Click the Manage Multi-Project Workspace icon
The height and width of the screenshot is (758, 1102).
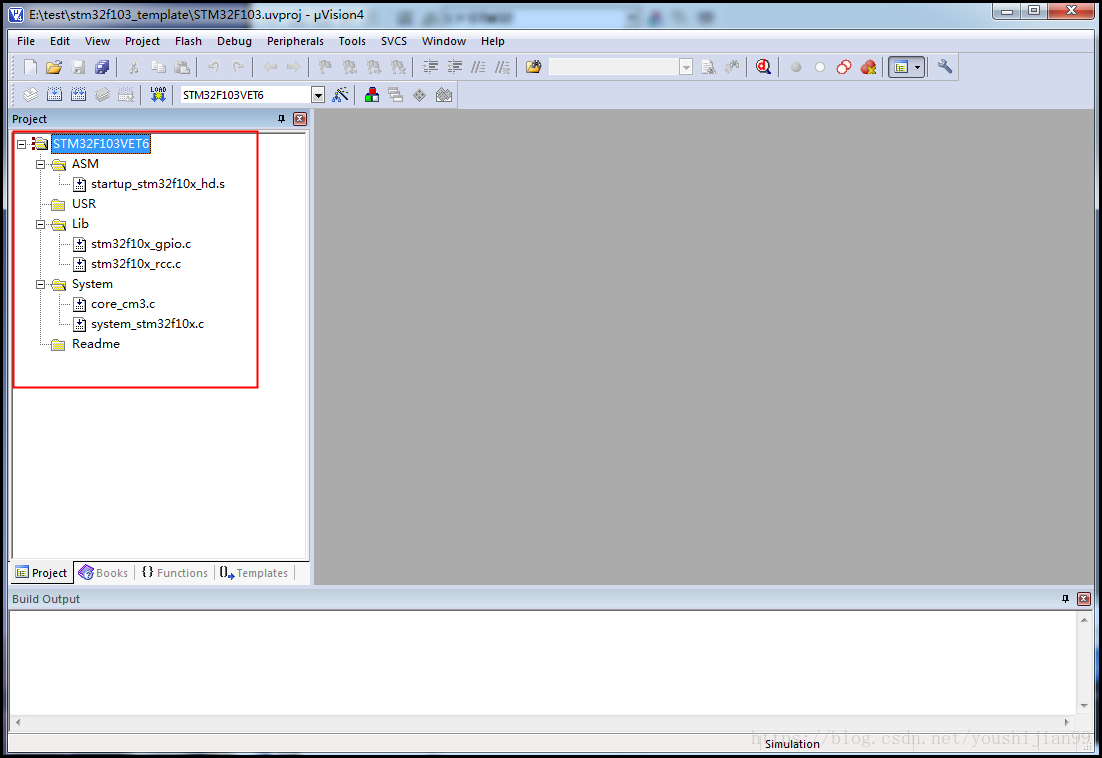pyautogui.click(x=396, y=95)
